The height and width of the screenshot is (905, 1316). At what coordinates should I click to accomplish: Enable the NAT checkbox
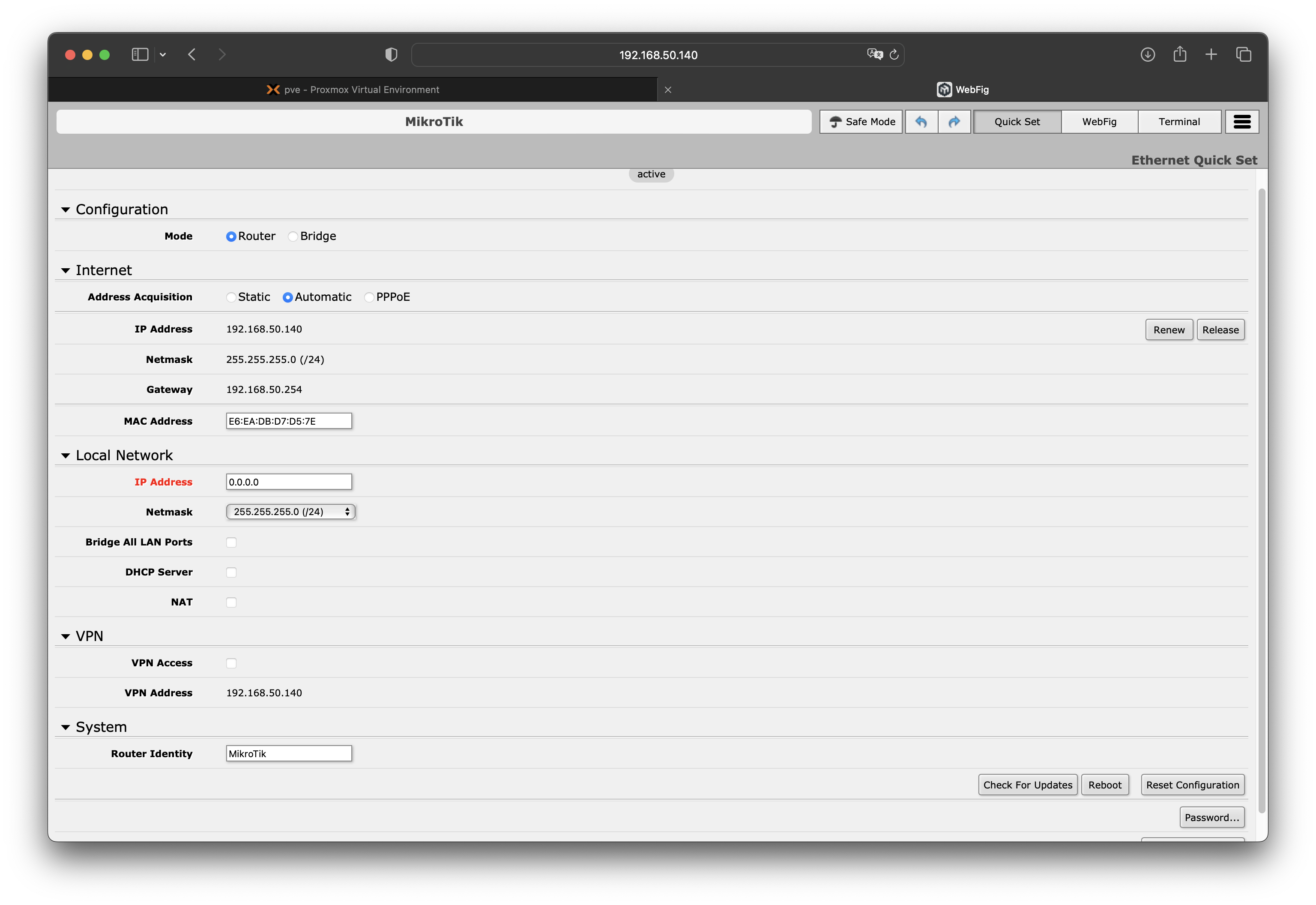tap(231, 603)
